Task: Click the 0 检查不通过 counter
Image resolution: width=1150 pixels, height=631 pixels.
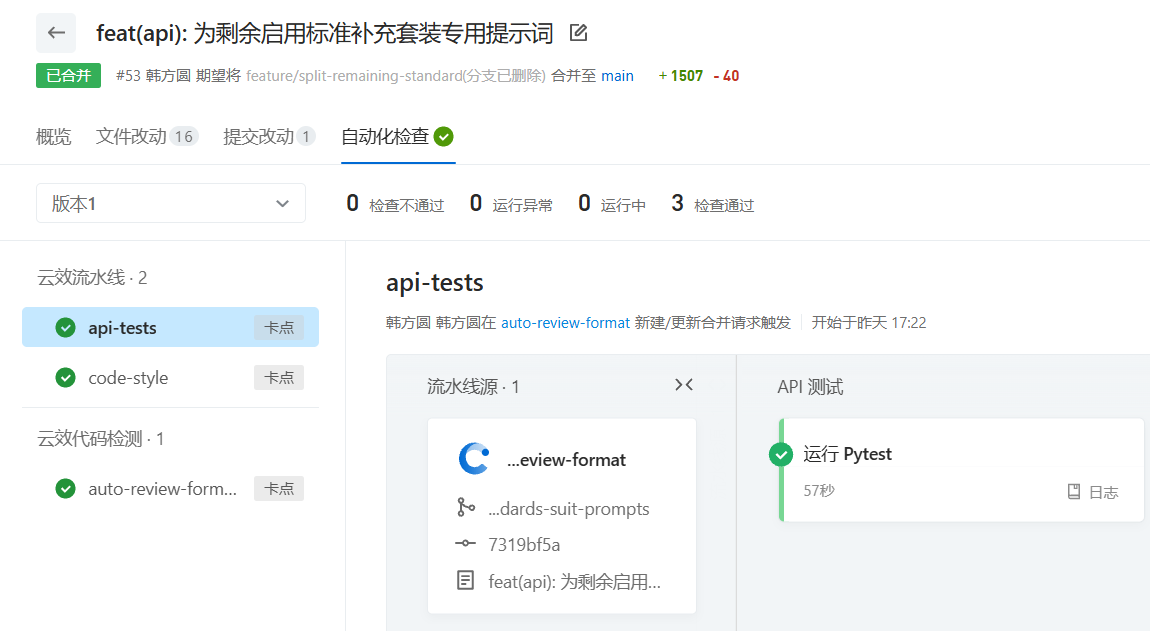Action: tap(395, 204)
